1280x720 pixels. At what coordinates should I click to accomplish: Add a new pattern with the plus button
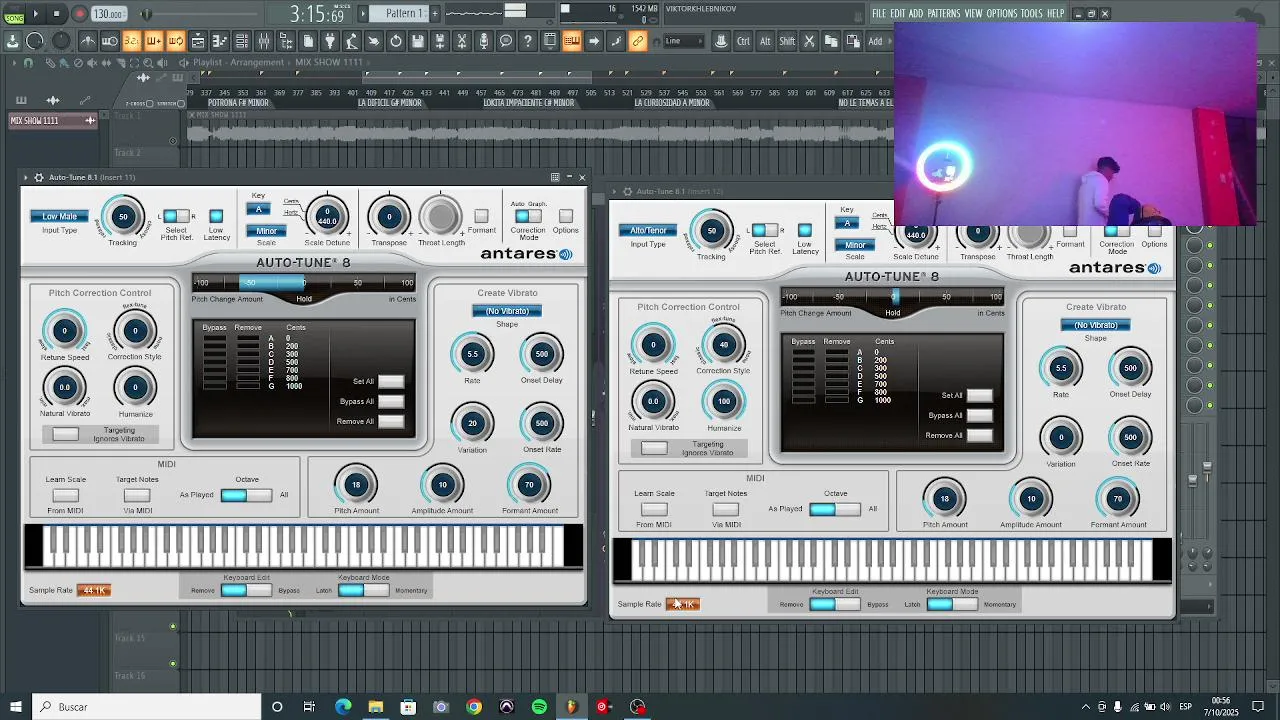pos(434,13)
